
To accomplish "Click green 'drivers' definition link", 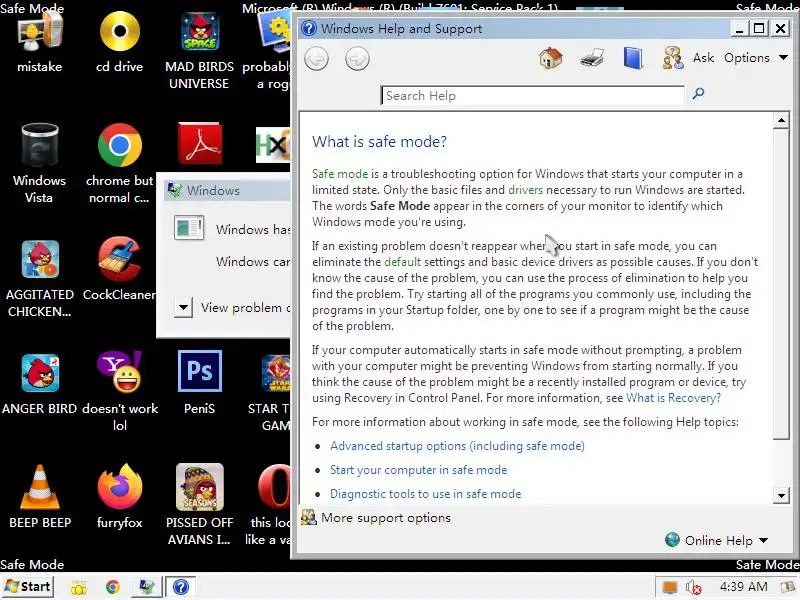I will click(525, 190).
